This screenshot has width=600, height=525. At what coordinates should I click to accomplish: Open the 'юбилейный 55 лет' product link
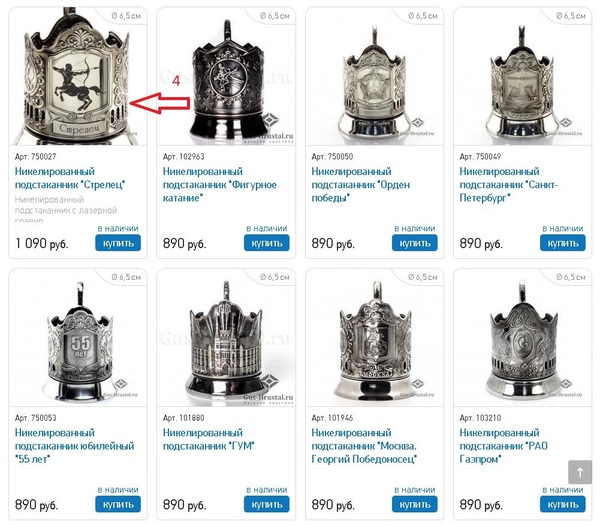tap(74, 446)
